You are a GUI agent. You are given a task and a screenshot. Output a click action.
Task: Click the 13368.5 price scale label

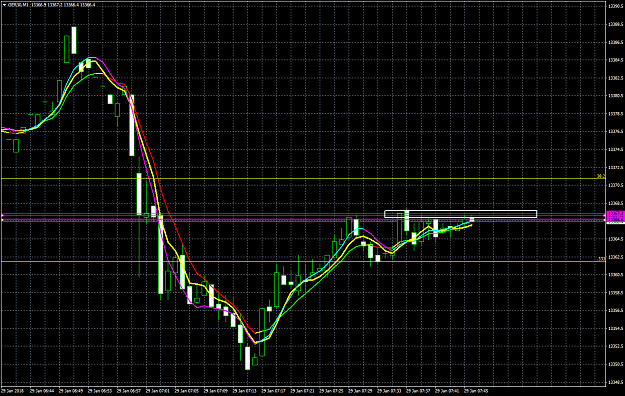(615, 203)
